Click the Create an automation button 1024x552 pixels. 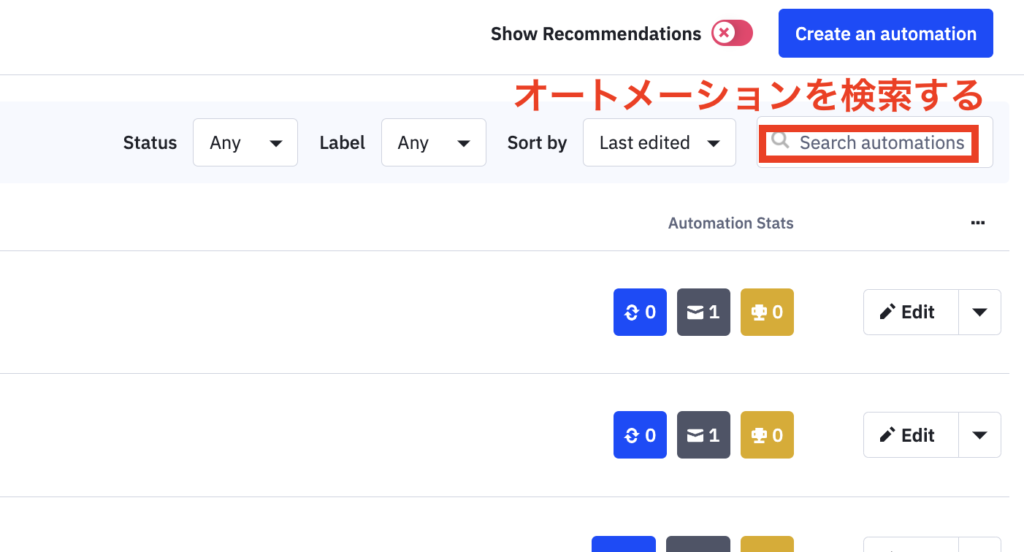pyautogui.click(x=886, y=33)
